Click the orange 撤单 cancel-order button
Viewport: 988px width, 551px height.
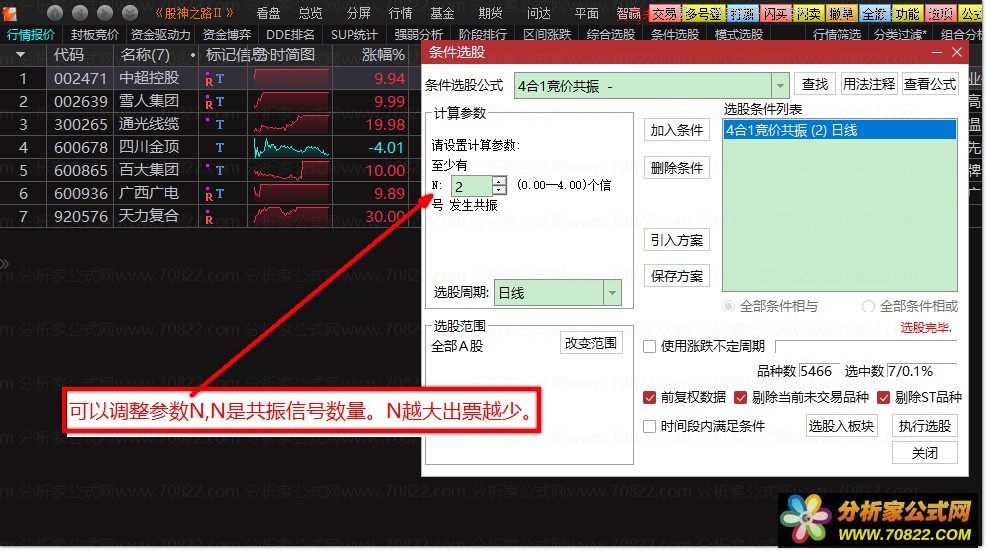tap(841, 13)
